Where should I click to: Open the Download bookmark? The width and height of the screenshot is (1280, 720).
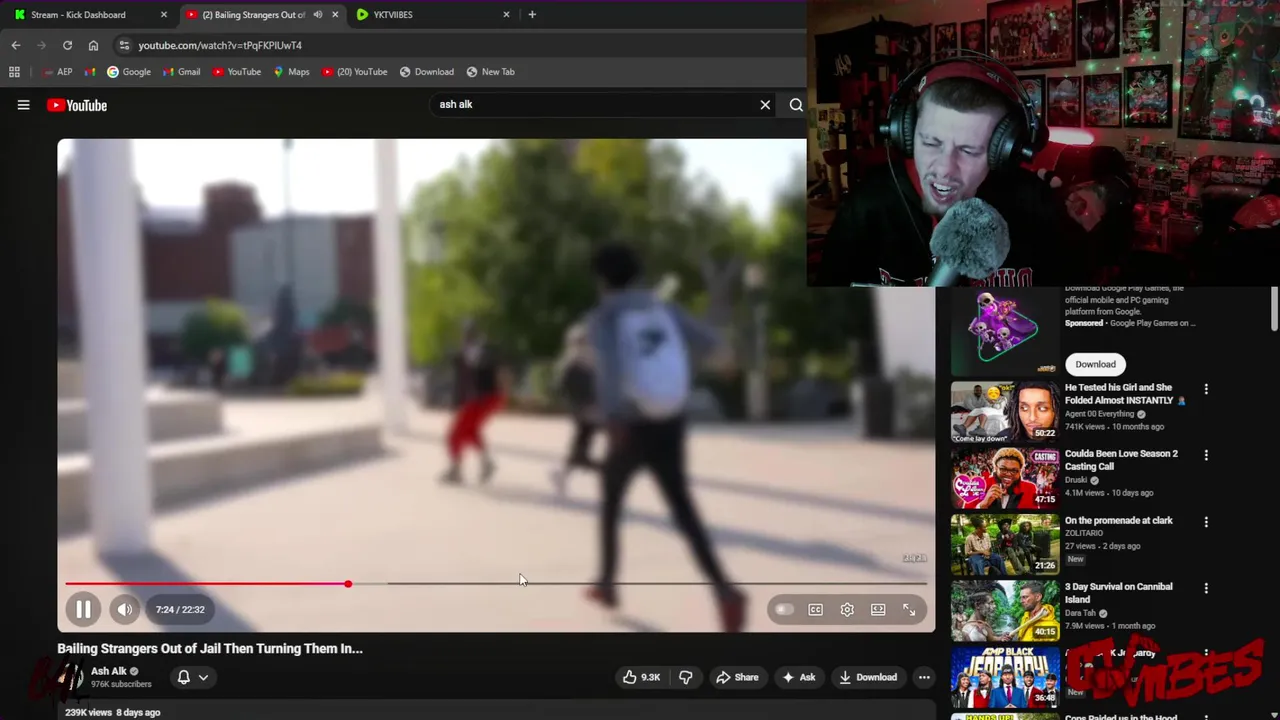tap(426, 72)
